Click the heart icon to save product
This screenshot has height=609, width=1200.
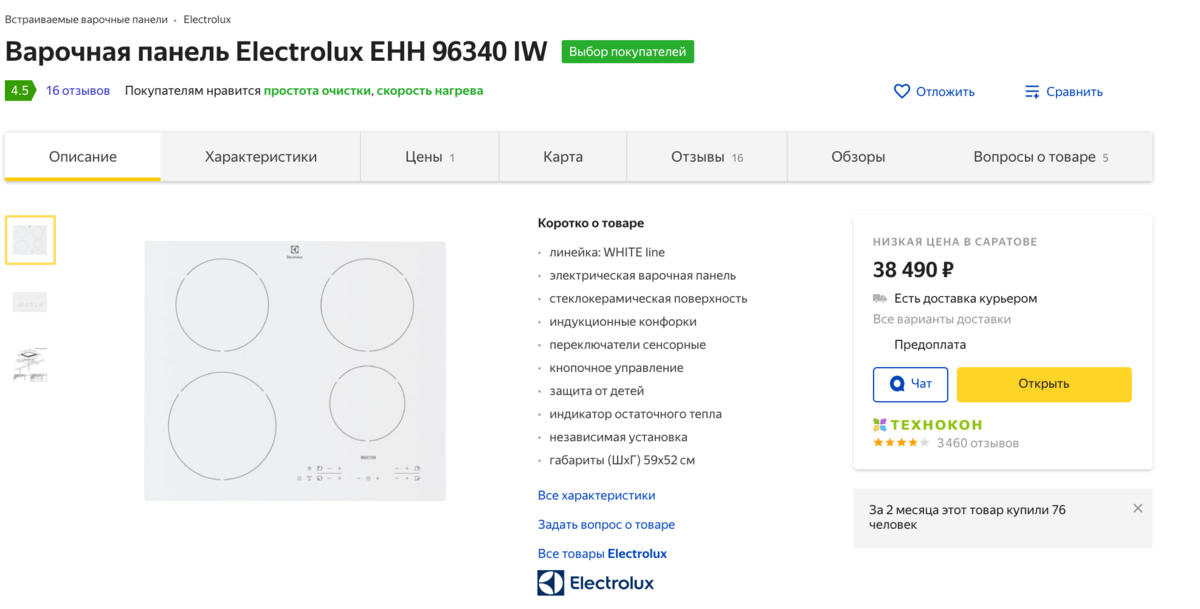pos(901,91)
